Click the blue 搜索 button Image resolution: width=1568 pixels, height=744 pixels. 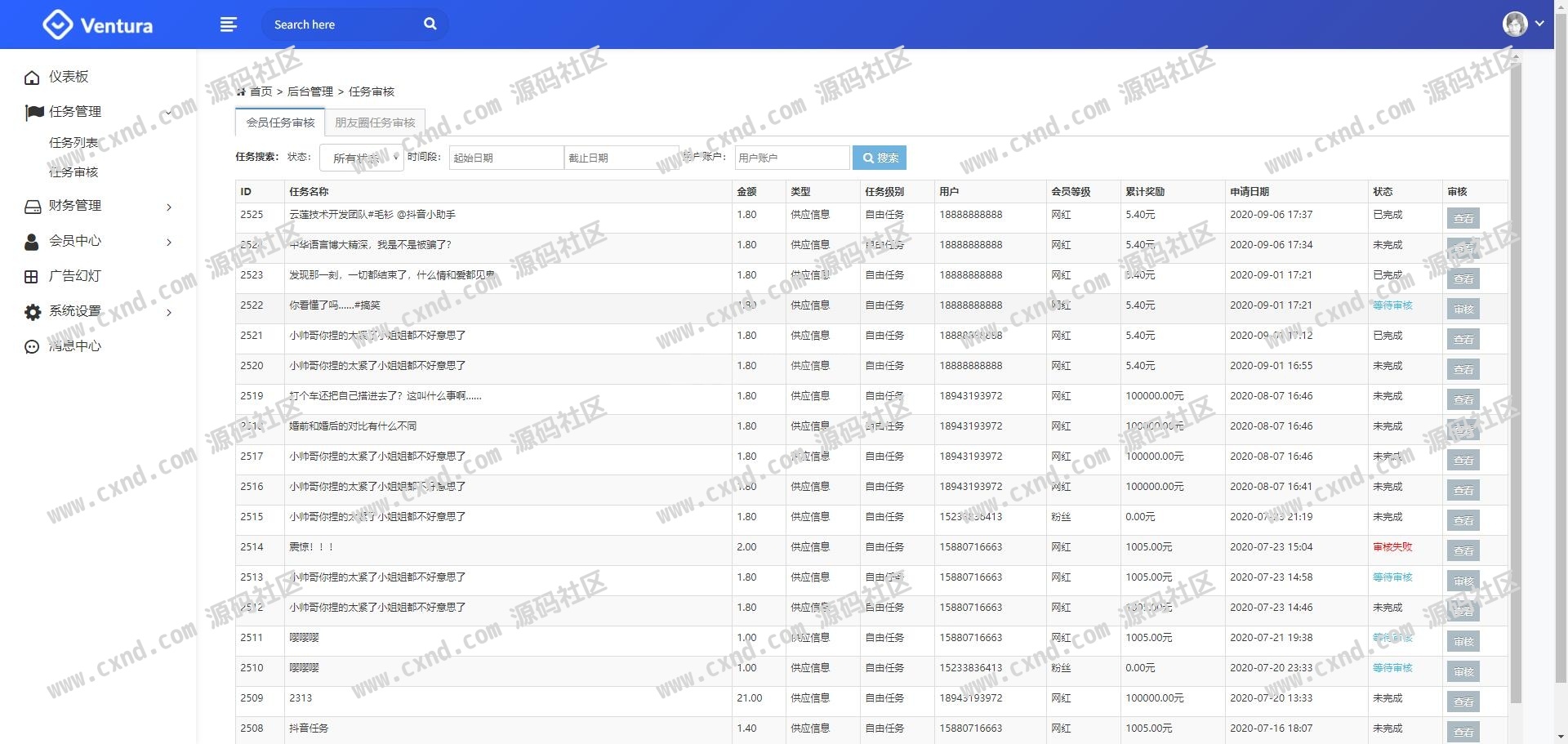[880, 158]
